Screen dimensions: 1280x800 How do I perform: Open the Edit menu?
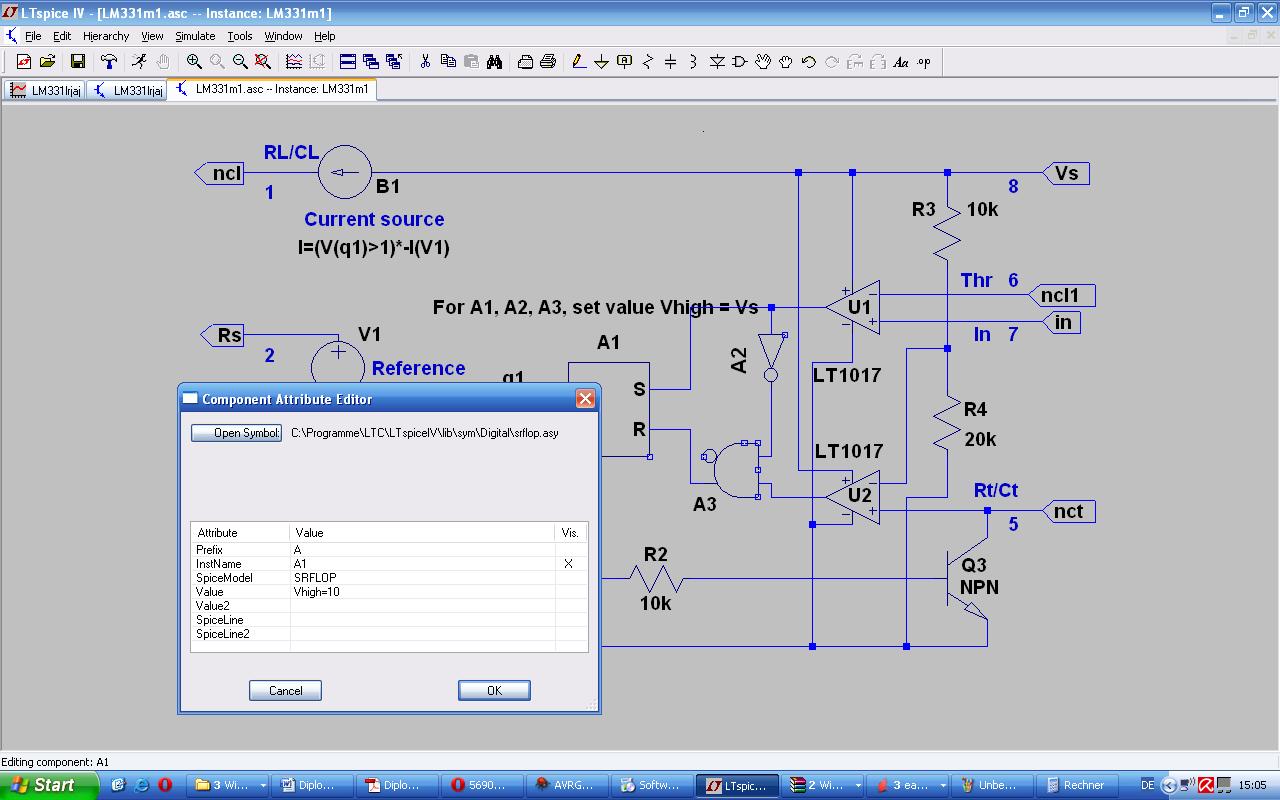(62, 36)
